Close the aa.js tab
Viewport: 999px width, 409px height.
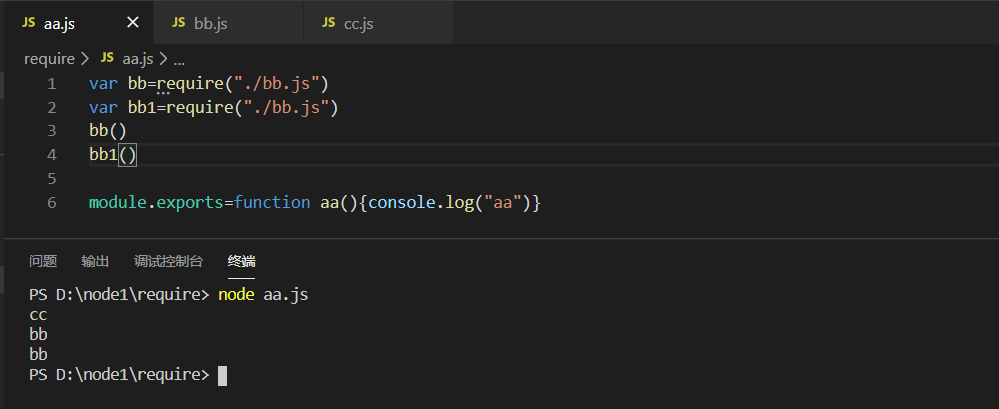coord(133,23)
